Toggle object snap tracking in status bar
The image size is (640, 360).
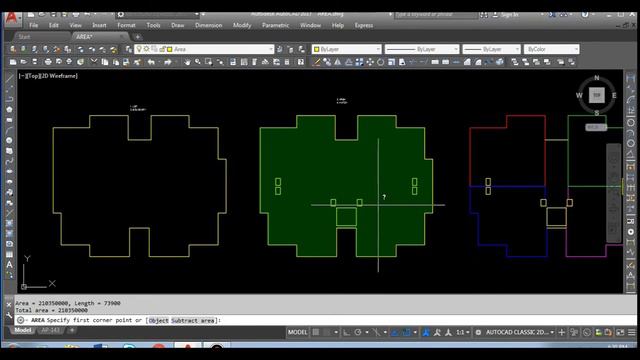coord(395,332)
